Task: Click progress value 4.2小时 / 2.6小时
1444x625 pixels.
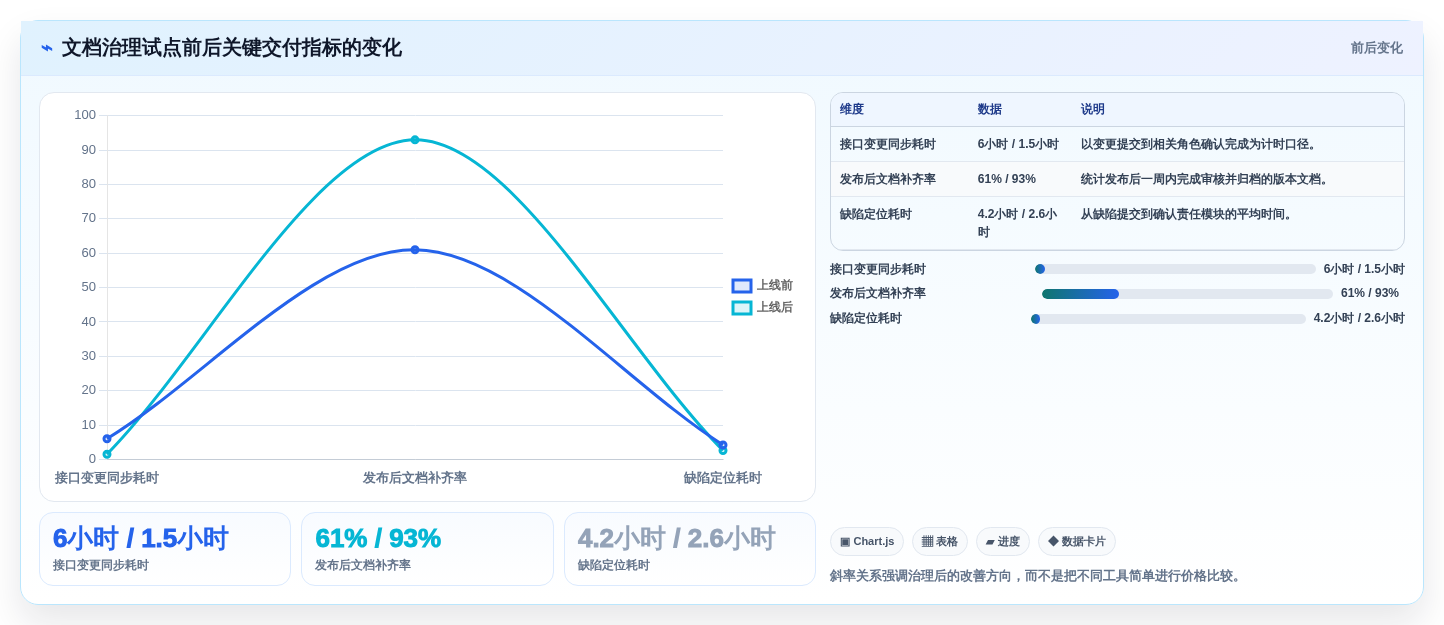Action: click(x=1359, y=319)
